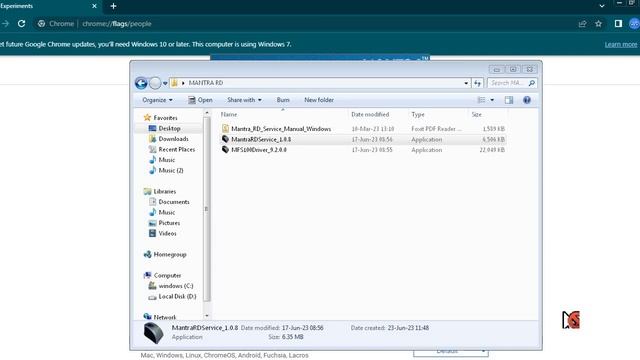This screenshot has height=360, width=640.
Task: Open Pictures library in navigation pane
Action: point(169,223)
